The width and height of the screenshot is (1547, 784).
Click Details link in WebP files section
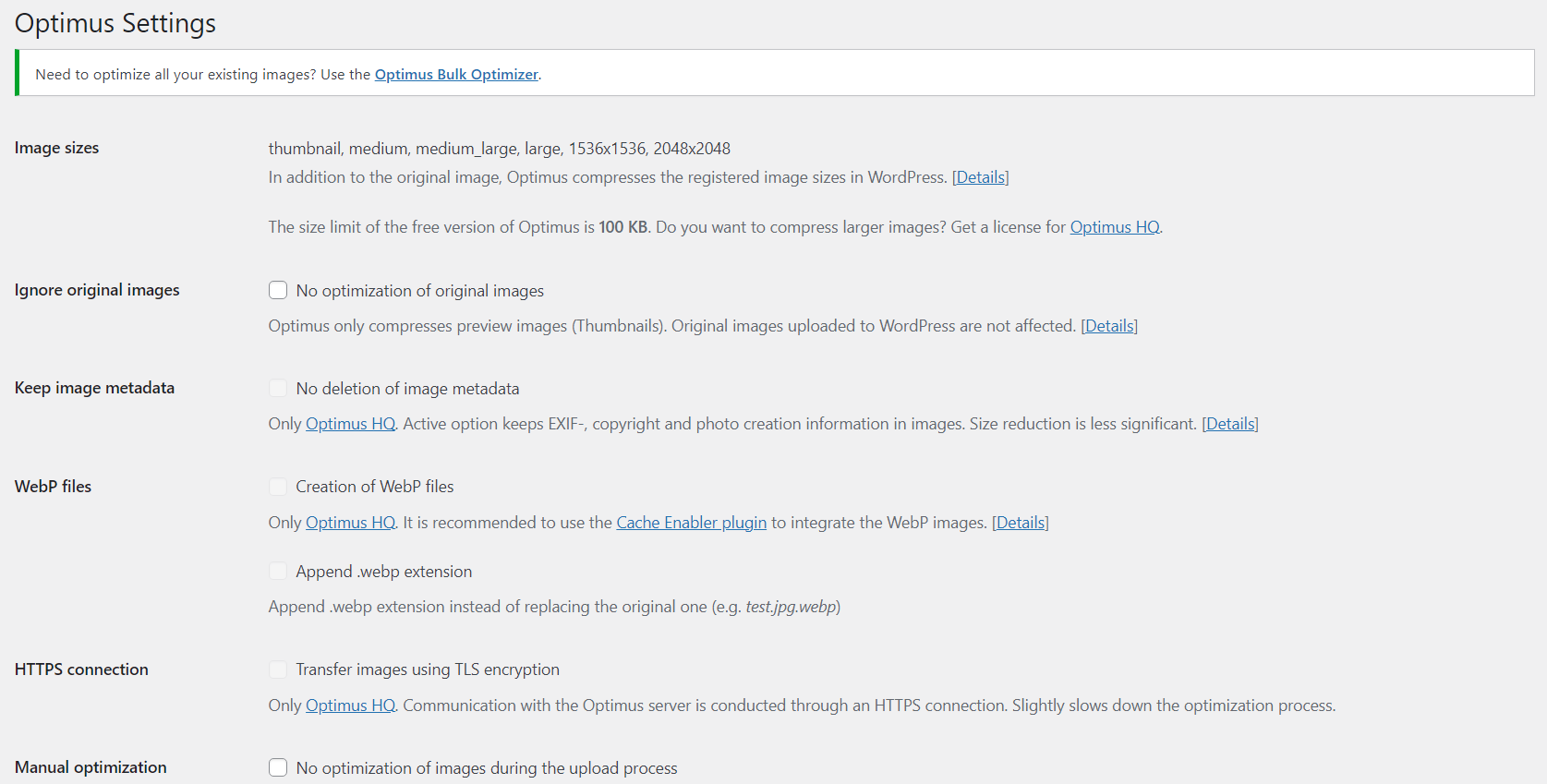point(1019,522)
